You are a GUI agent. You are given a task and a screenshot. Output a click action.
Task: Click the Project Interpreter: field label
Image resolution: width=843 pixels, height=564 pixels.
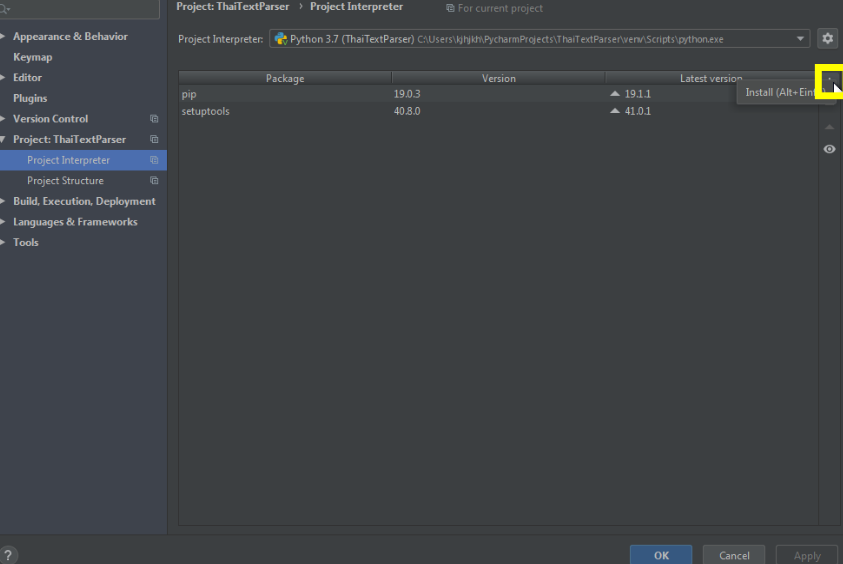tap(220, 39)
